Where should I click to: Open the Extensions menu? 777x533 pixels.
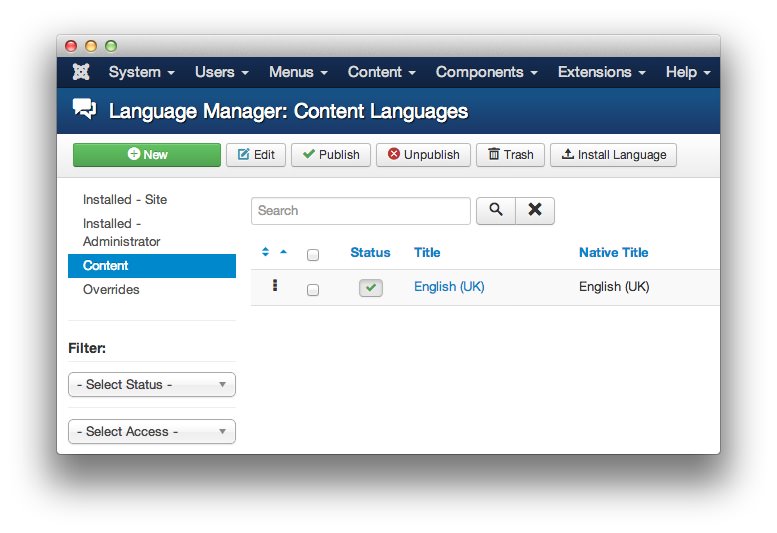[x=601, y=72]
